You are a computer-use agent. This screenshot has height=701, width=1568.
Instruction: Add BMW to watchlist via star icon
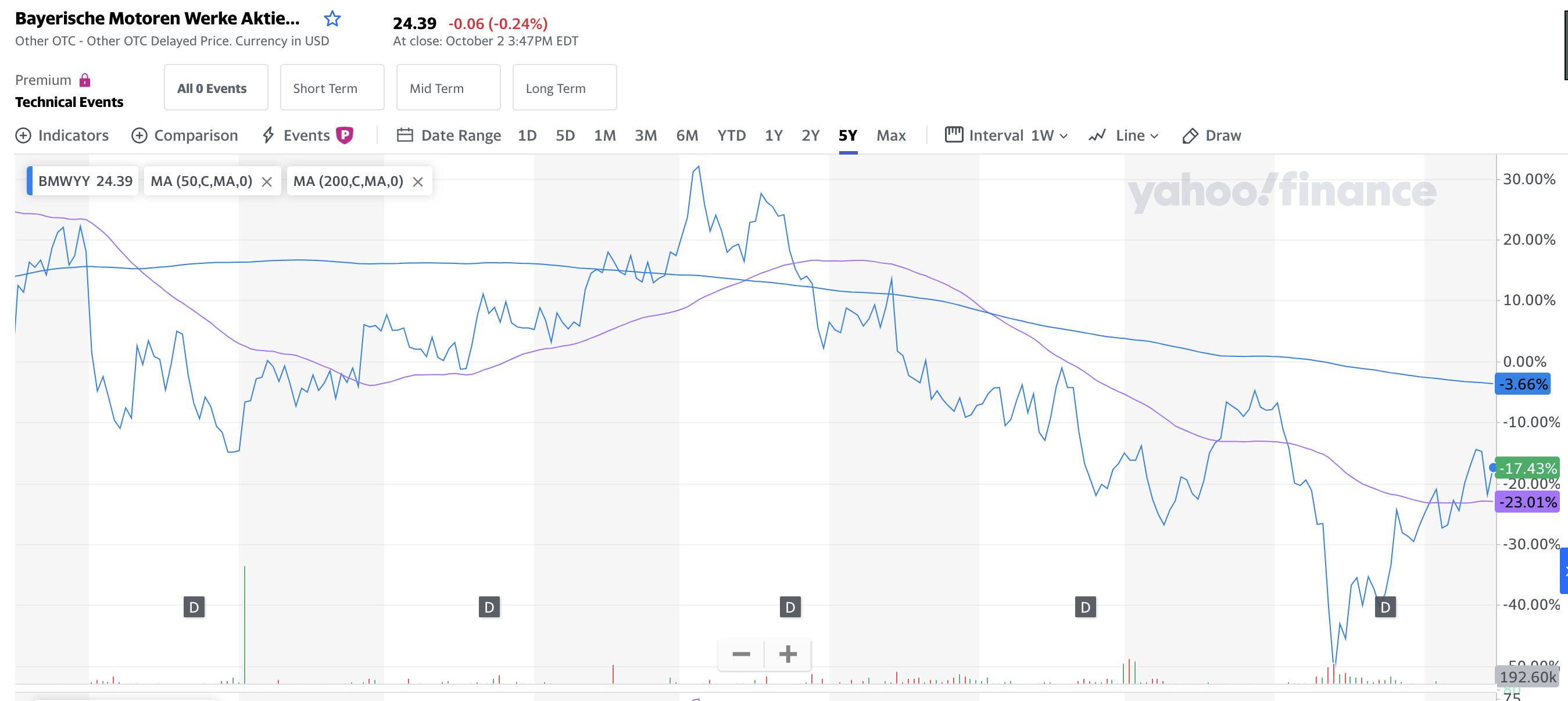pyautogui.click(x=332, y=19)
